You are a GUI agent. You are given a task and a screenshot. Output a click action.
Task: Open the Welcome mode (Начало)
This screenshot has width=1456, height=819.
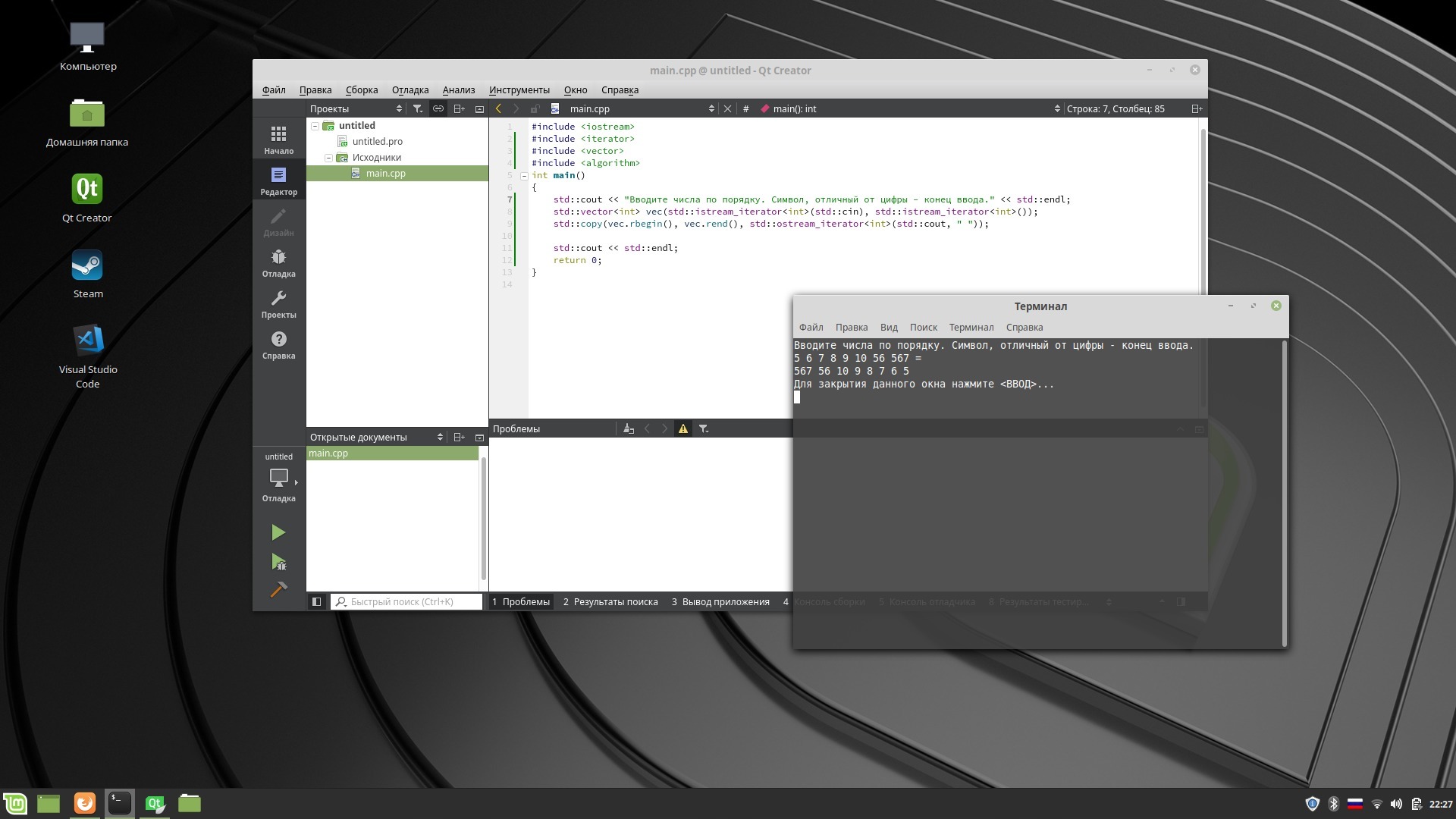(278, 140)
